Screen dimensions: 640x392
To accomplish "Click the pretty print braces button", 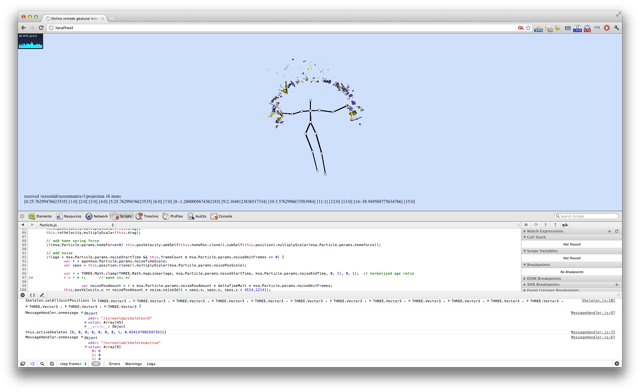I will (x=32, y=295).
